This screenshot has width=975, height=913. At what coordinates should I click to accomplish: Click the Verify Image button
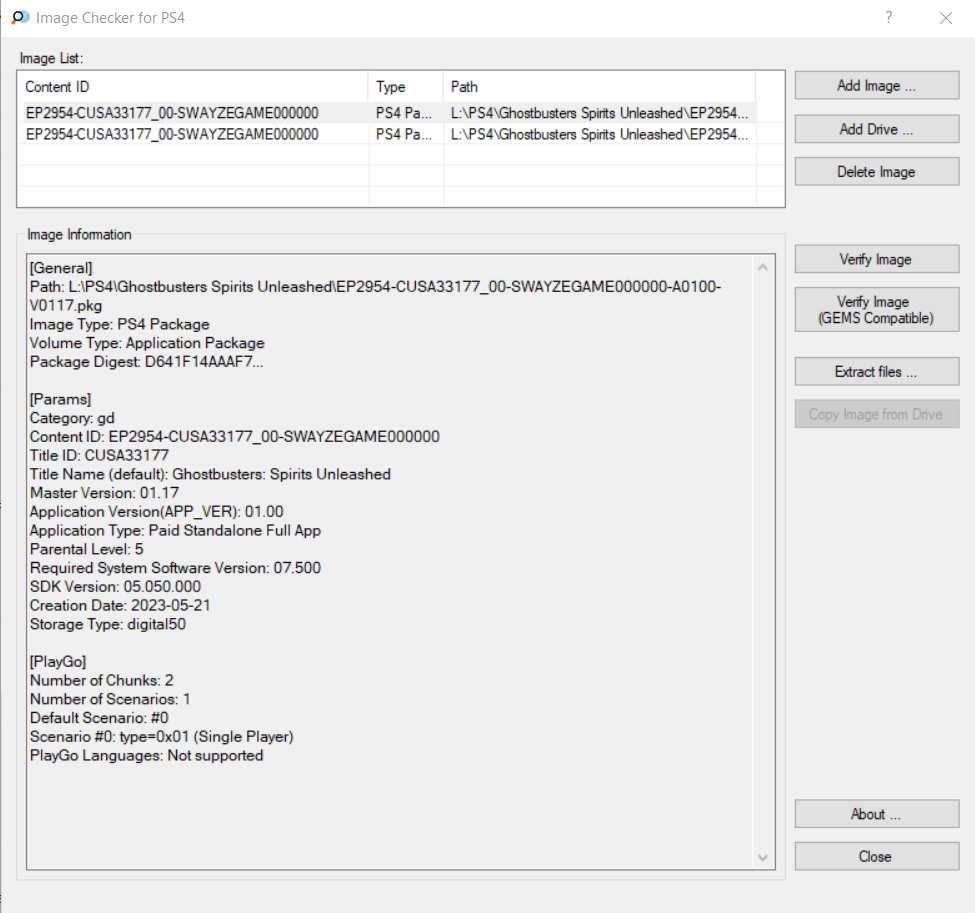click(877, 259)
